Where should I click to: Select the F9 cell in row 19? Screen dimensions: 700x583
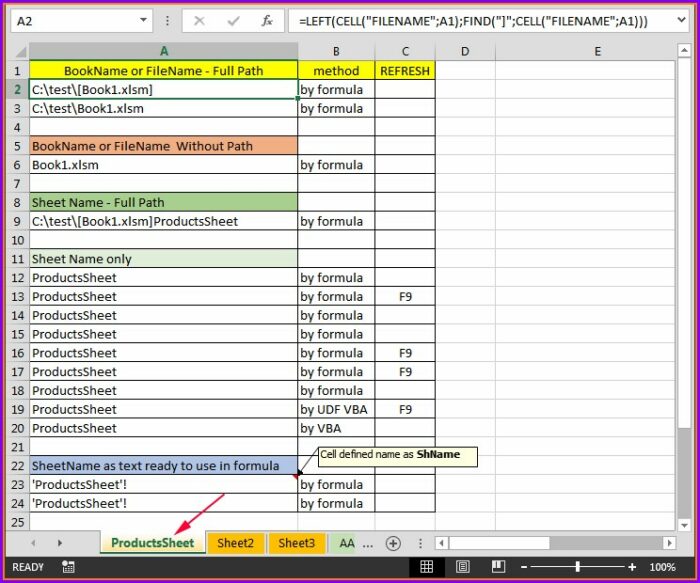[x=405, y=409]
